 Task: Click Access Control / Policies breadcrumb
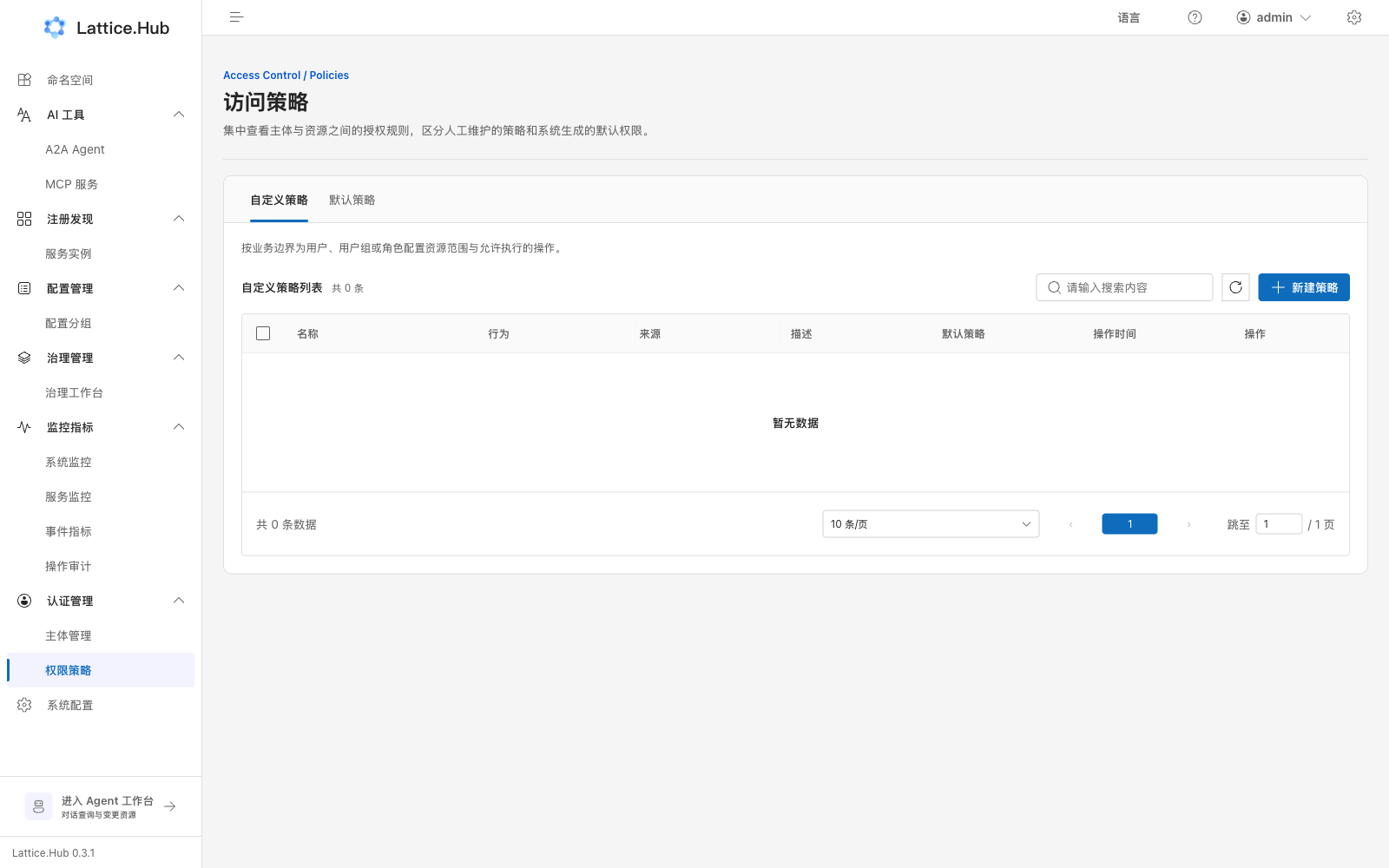286,76
